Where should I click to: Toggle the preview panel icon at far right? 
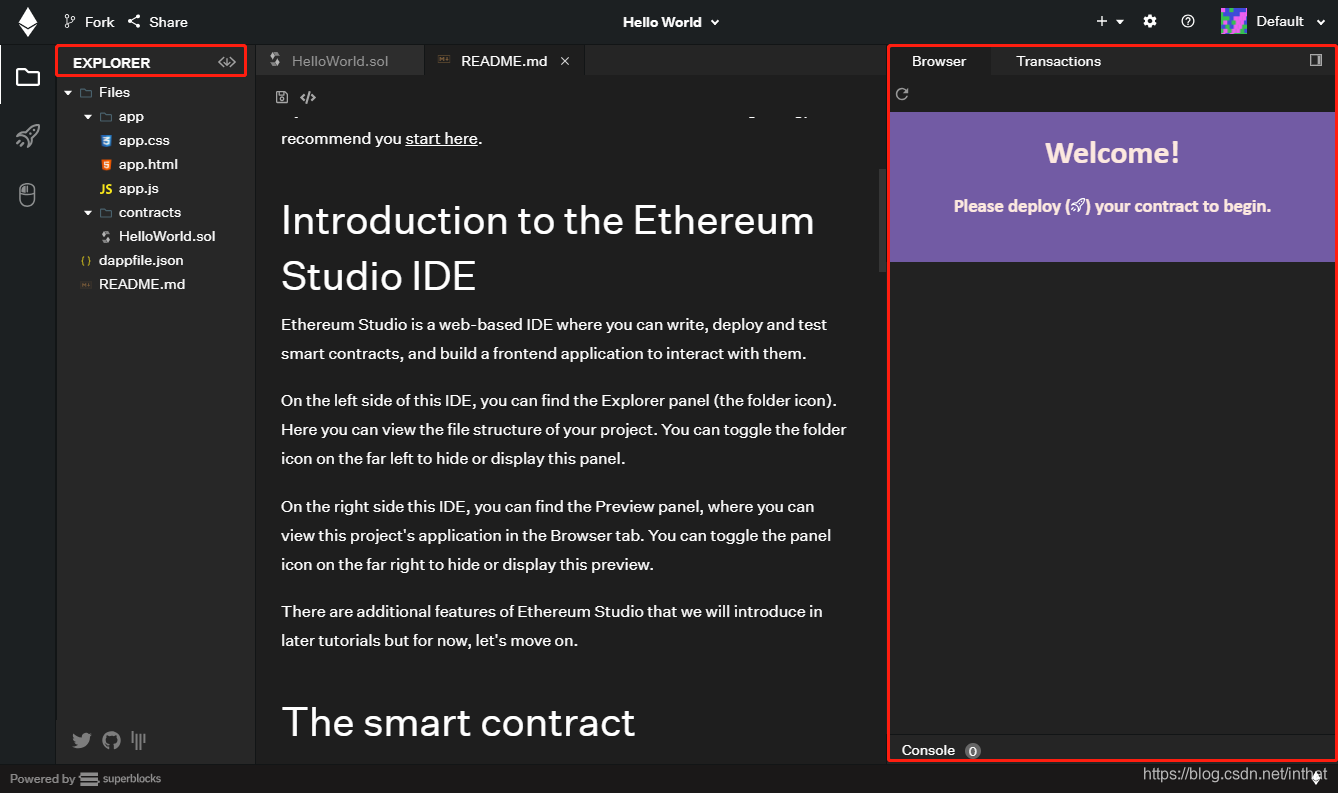1315,61
